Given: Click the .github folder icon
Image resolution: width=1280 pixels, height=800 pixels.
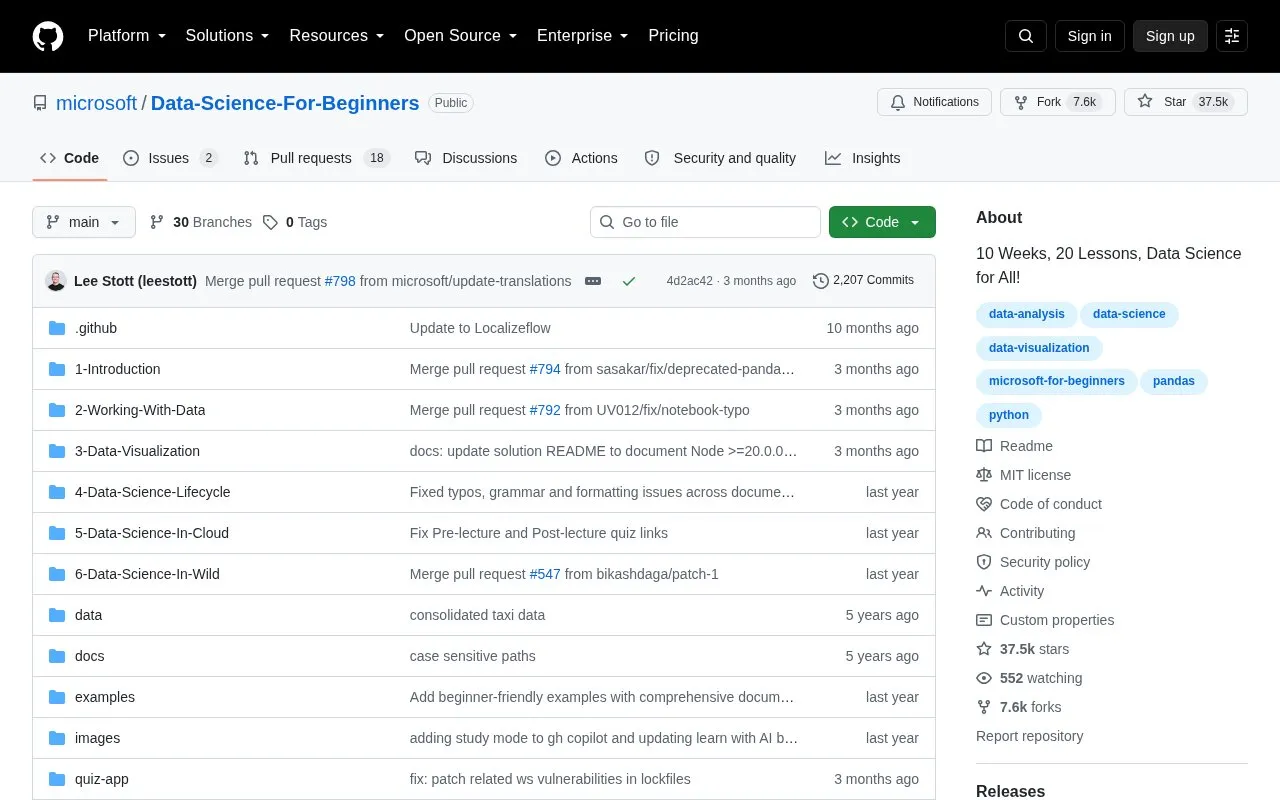Looking at the screenshot, I should click(x=57, y=328).
